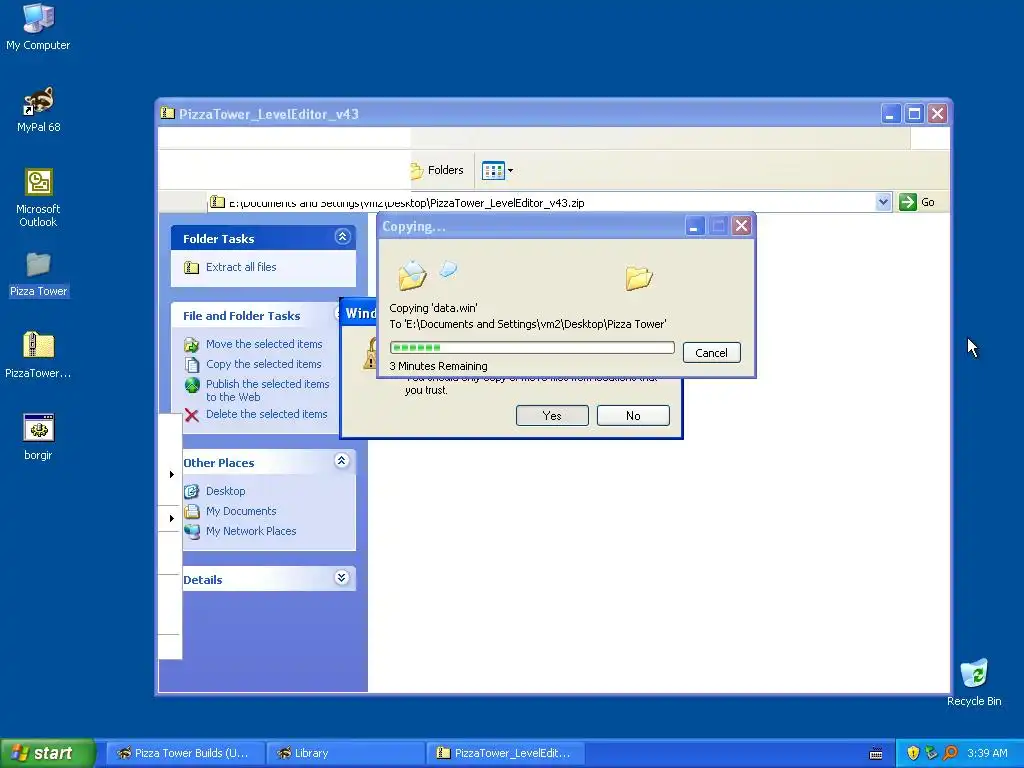1024x768 pixels.
Task: Select the Pizza Tower desktop folder
Action: pyautogui.click(x=38, y=274)
